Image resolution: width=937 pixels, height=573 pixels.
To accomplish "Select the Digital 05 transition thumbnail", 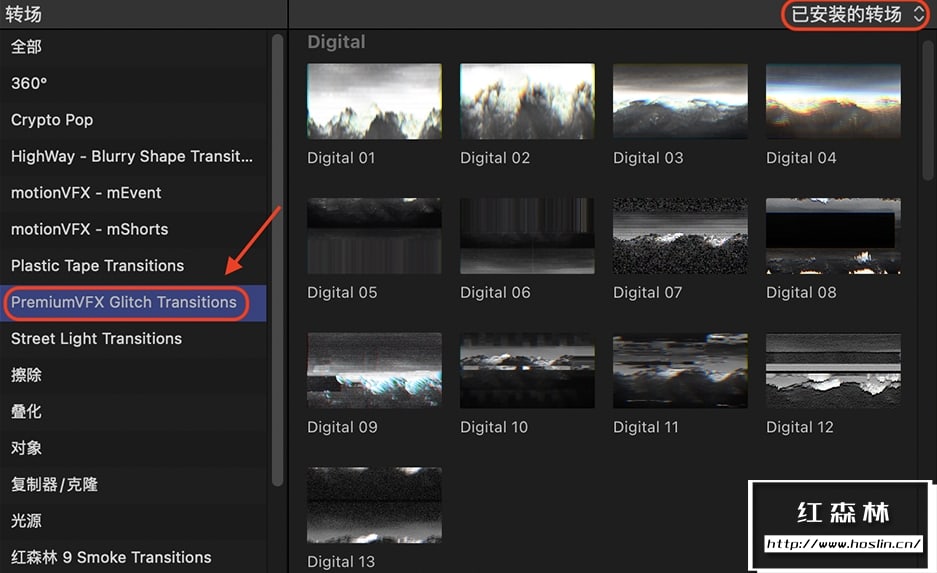I will pos(375,236).
